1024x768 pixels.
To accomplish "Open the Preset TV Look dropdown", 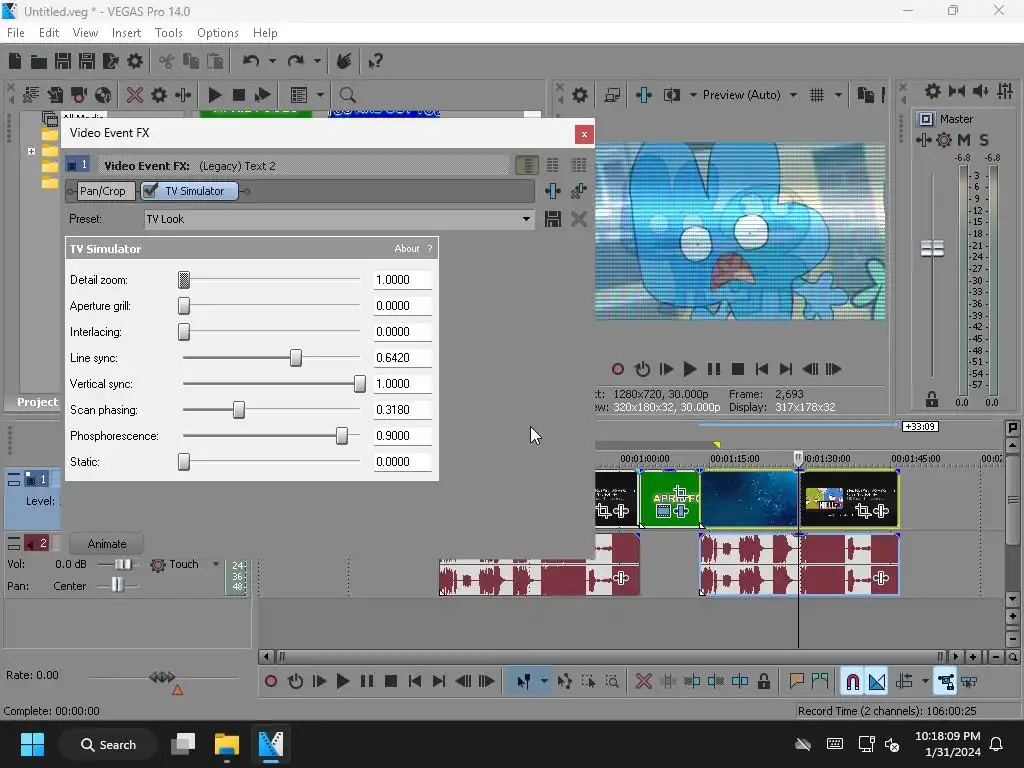I will click(526, 219).
